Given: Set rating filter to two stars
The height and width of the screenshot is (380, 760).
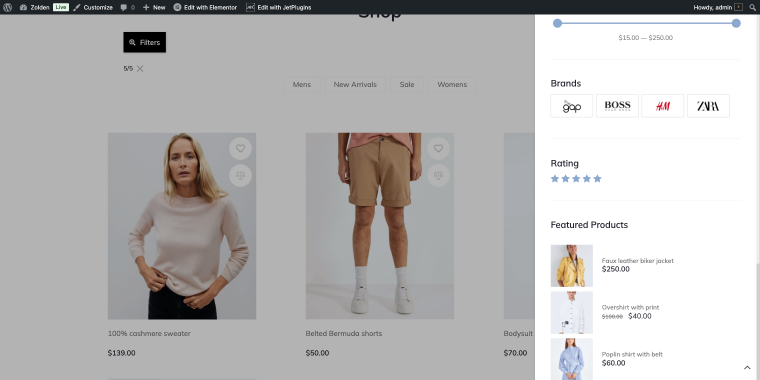Looking at the screenshot, I should click(566, 179).
